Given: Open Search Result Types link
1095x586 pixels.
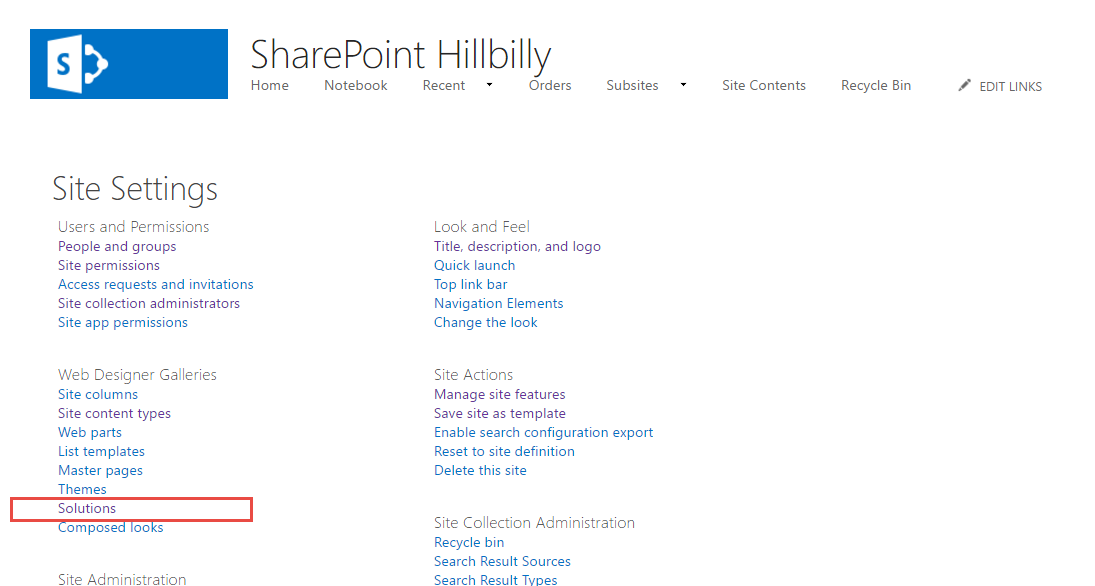Looking at the screenshot, I should 495,580.
